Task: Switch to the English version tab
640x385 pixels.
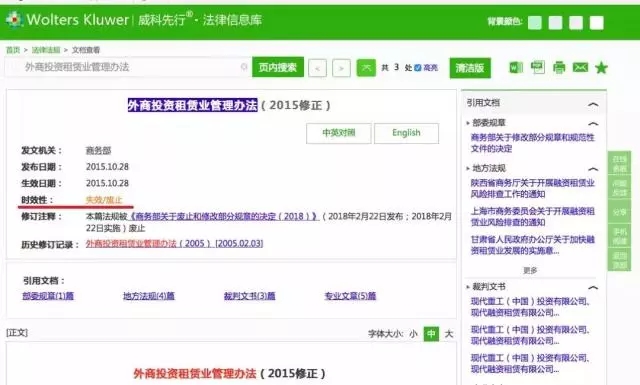Action: click(x=406, y=133)
